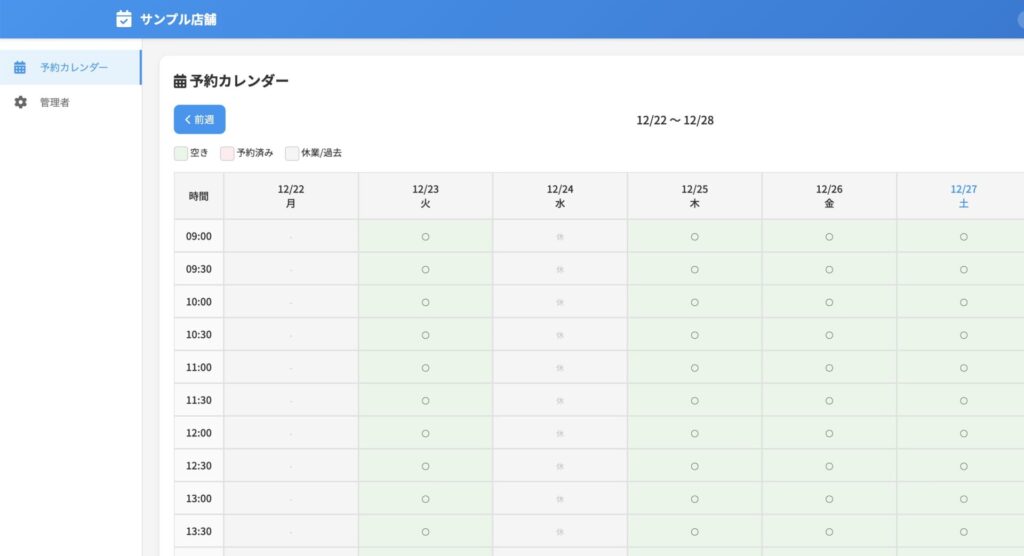Click the 12/22 ～ 12/28 date range label
The height and width of the screenshot is (556, 1024).
pos(675,120)
